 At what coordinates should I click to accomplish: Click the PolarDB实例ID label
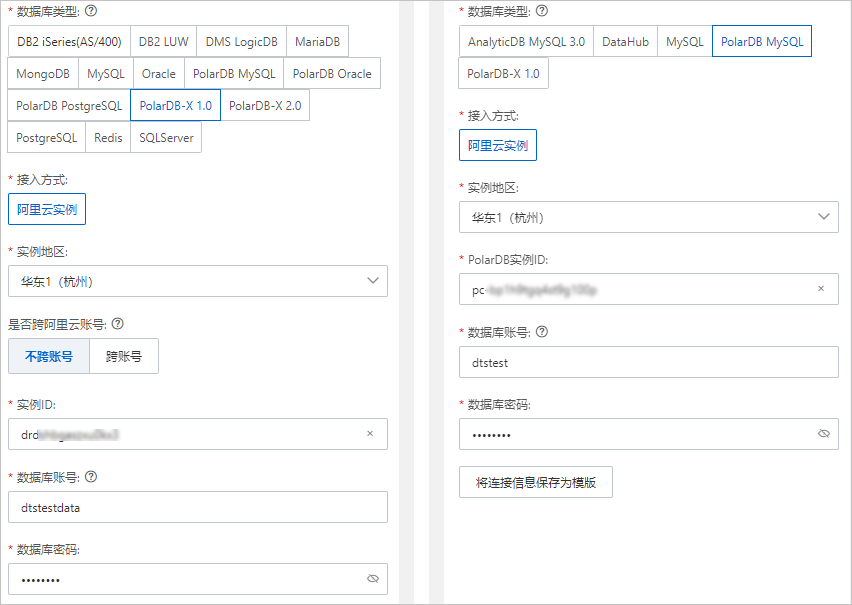coord(508,260)
